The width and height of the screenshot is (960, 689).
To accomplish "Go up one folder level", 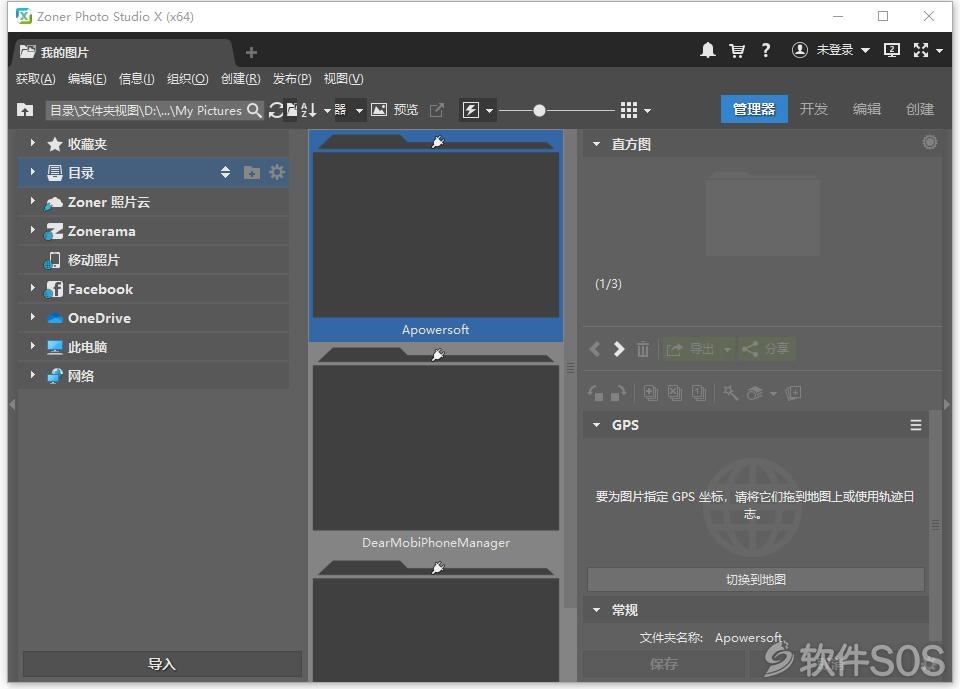I will click(24, 110).
